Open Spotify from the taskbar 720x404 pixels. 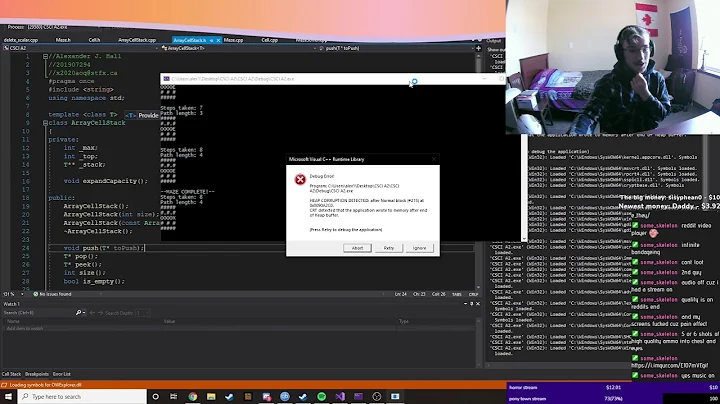pos(321,397)
